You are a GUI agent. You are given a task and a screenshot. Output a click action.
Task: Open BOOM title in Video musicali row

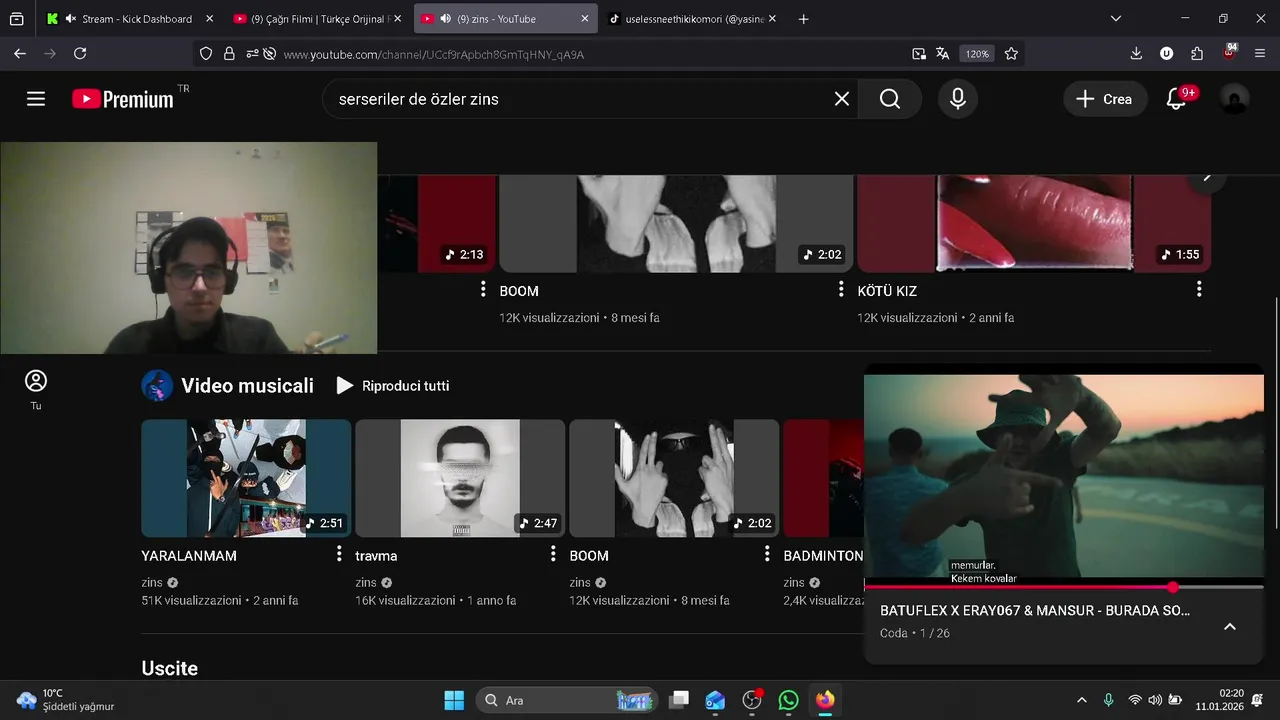(589, 555)
